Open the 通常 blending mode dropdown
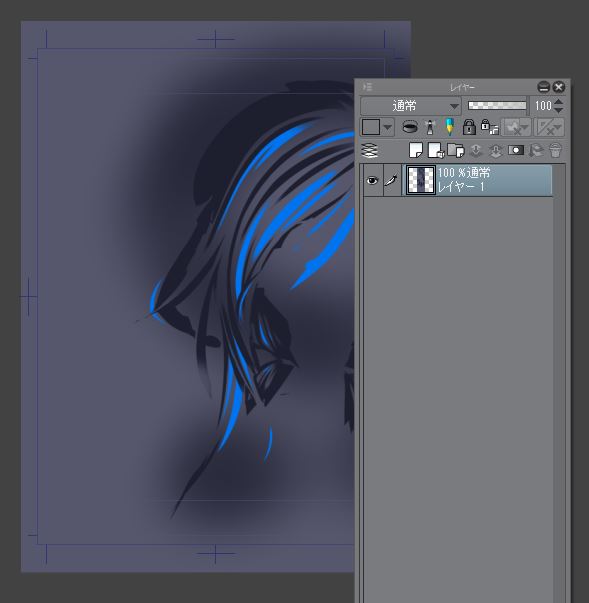The height and width of the screenshot is (603, 589). point(411,106)
